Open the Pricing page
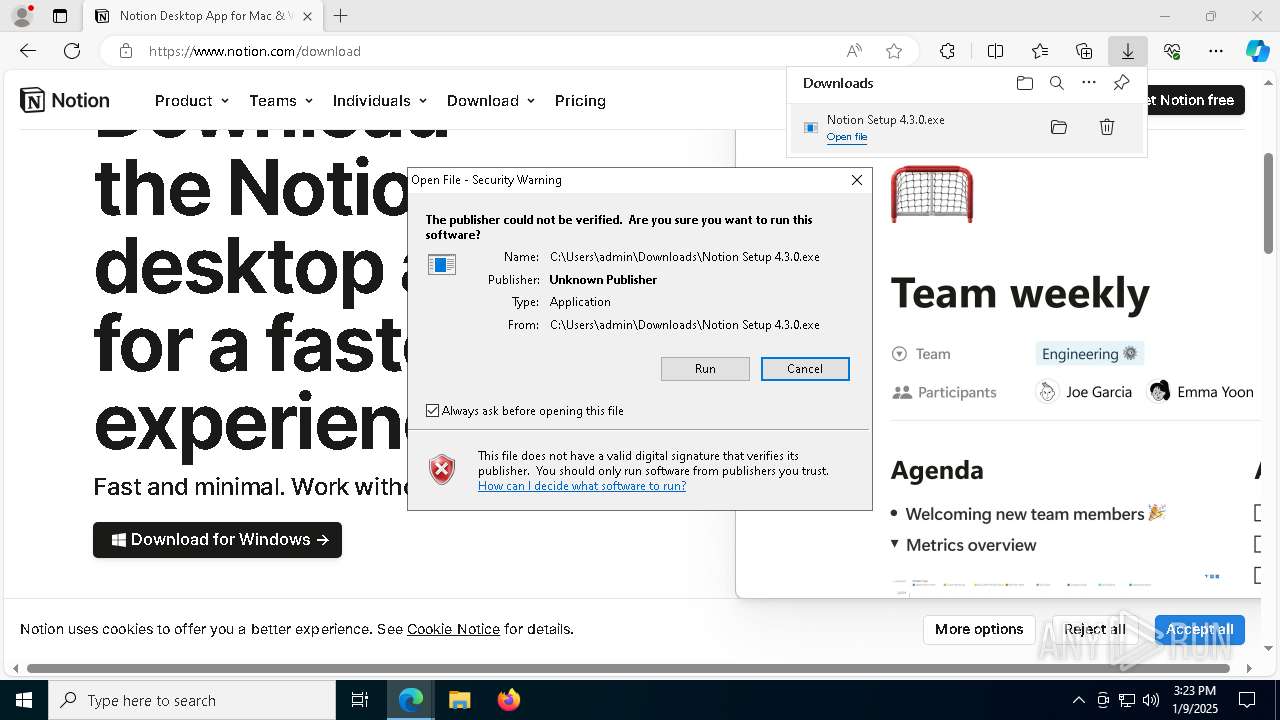Viewport: 1280px width, 720px height. point(580,101)
